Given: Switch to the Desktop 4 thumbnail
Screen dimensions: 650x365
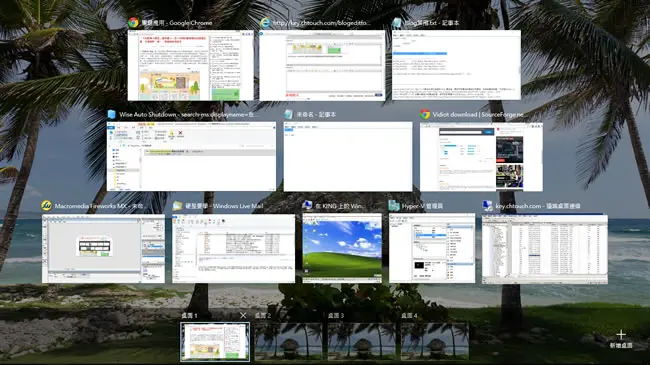Looking at the screenshot, I should click(435, 342).
